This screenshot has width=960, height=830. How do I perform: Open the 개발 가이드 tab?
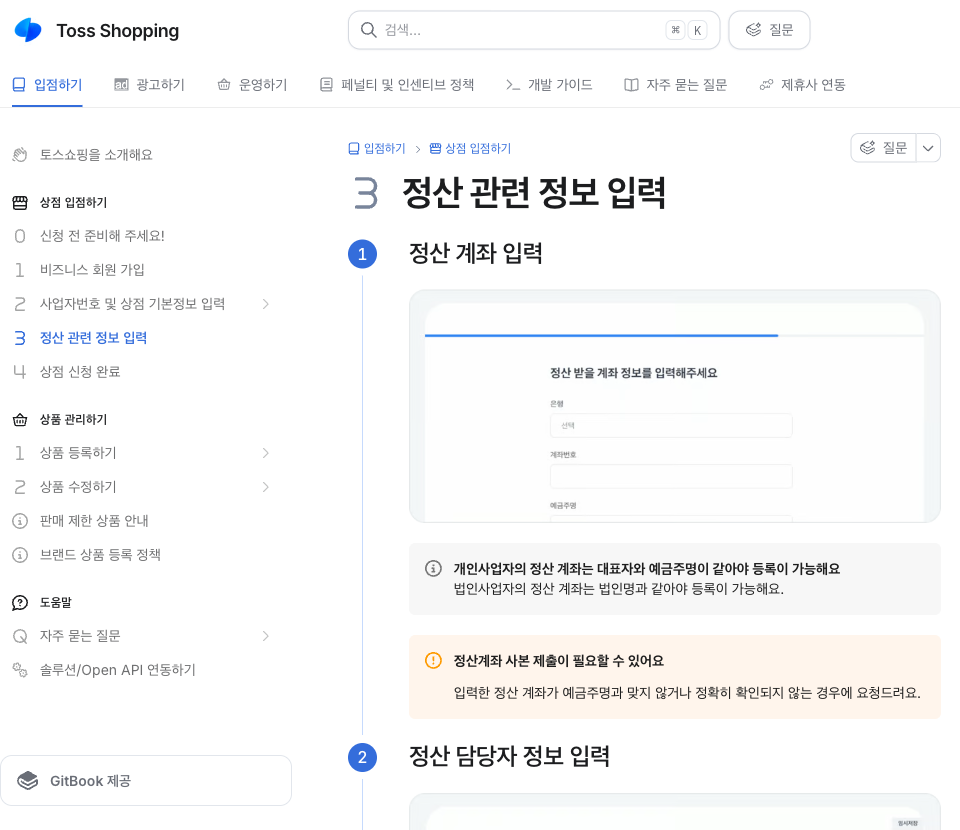(x=549, y=85)
